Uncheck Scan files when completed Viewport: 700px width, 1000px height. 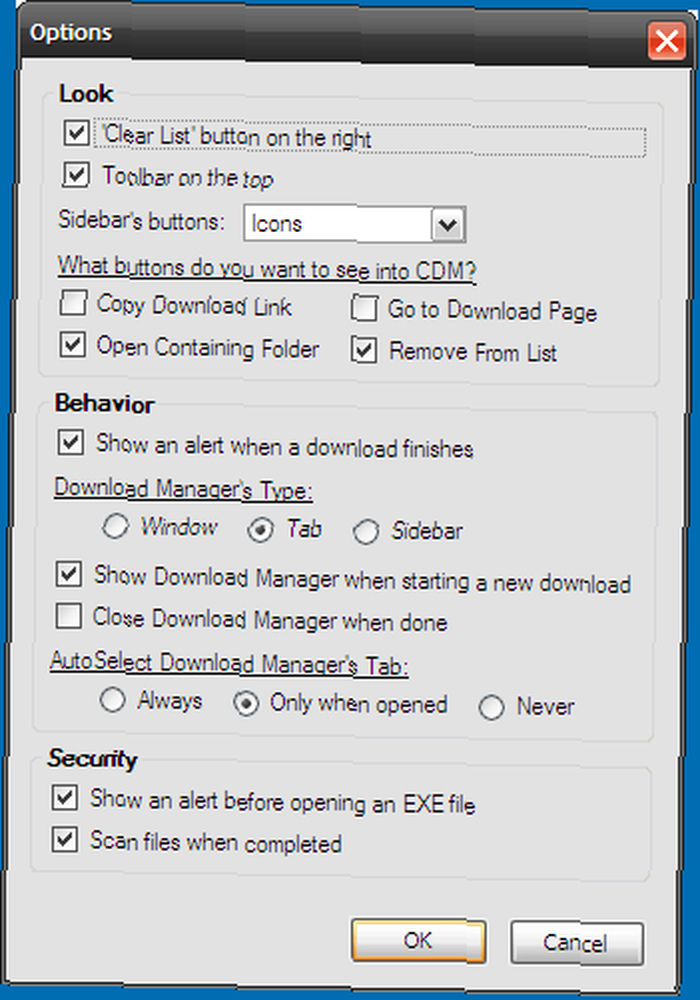click(65, 840)
